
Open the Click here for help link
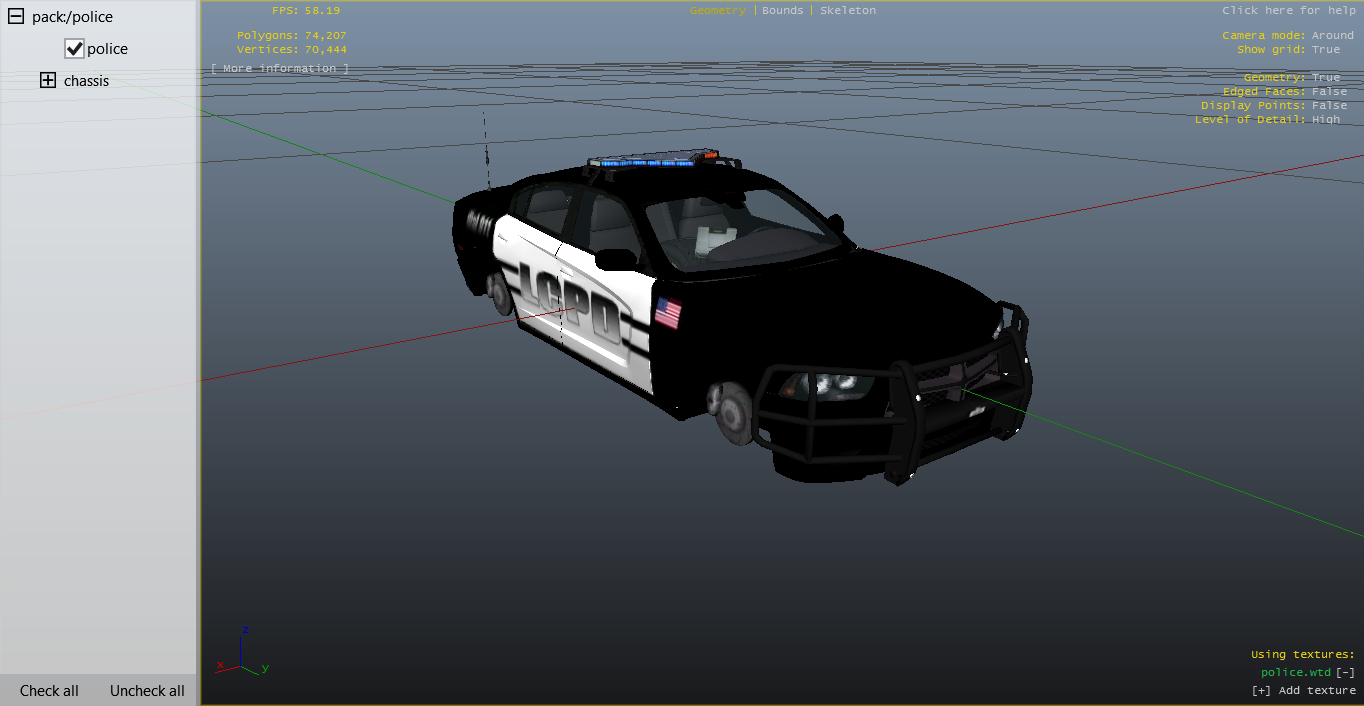[1288, 11]
